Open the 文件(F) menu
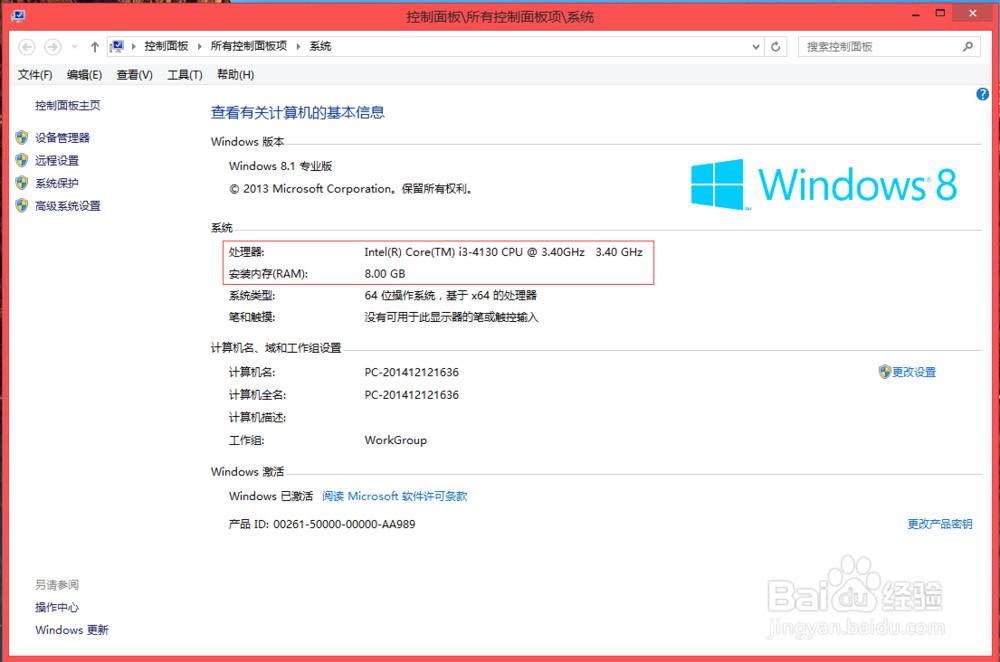1000x662 pixels. [x=35, y=75]
